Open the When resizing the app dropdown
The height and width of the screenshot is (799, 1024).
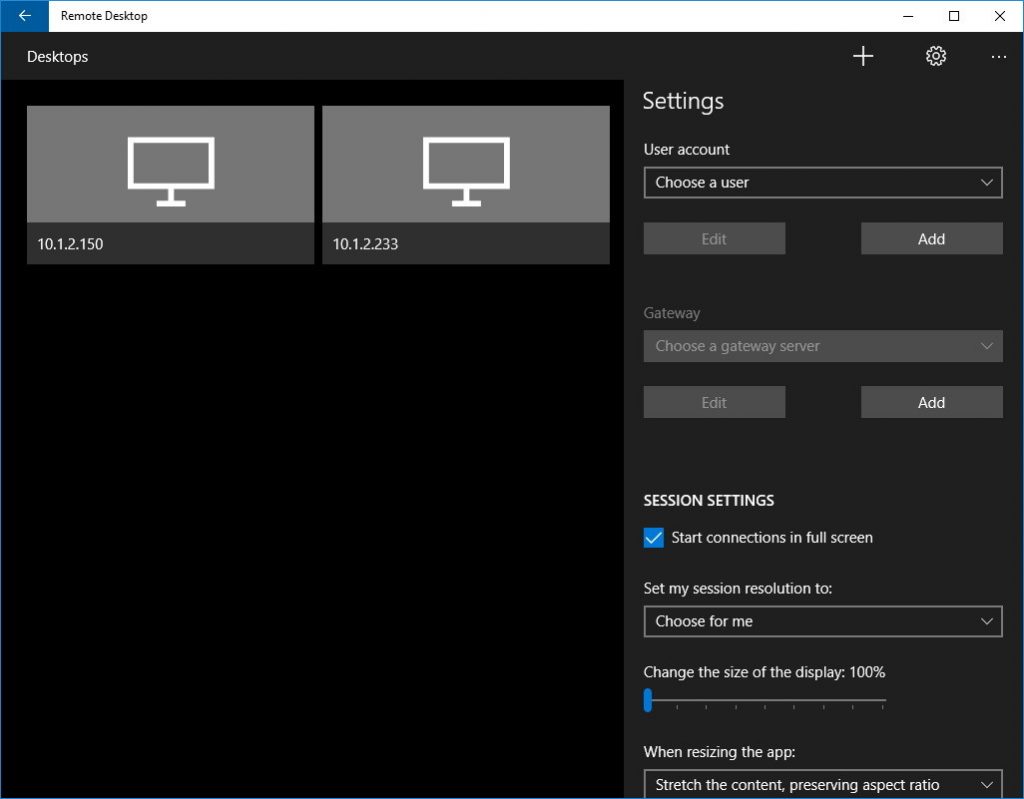[822, 784]
